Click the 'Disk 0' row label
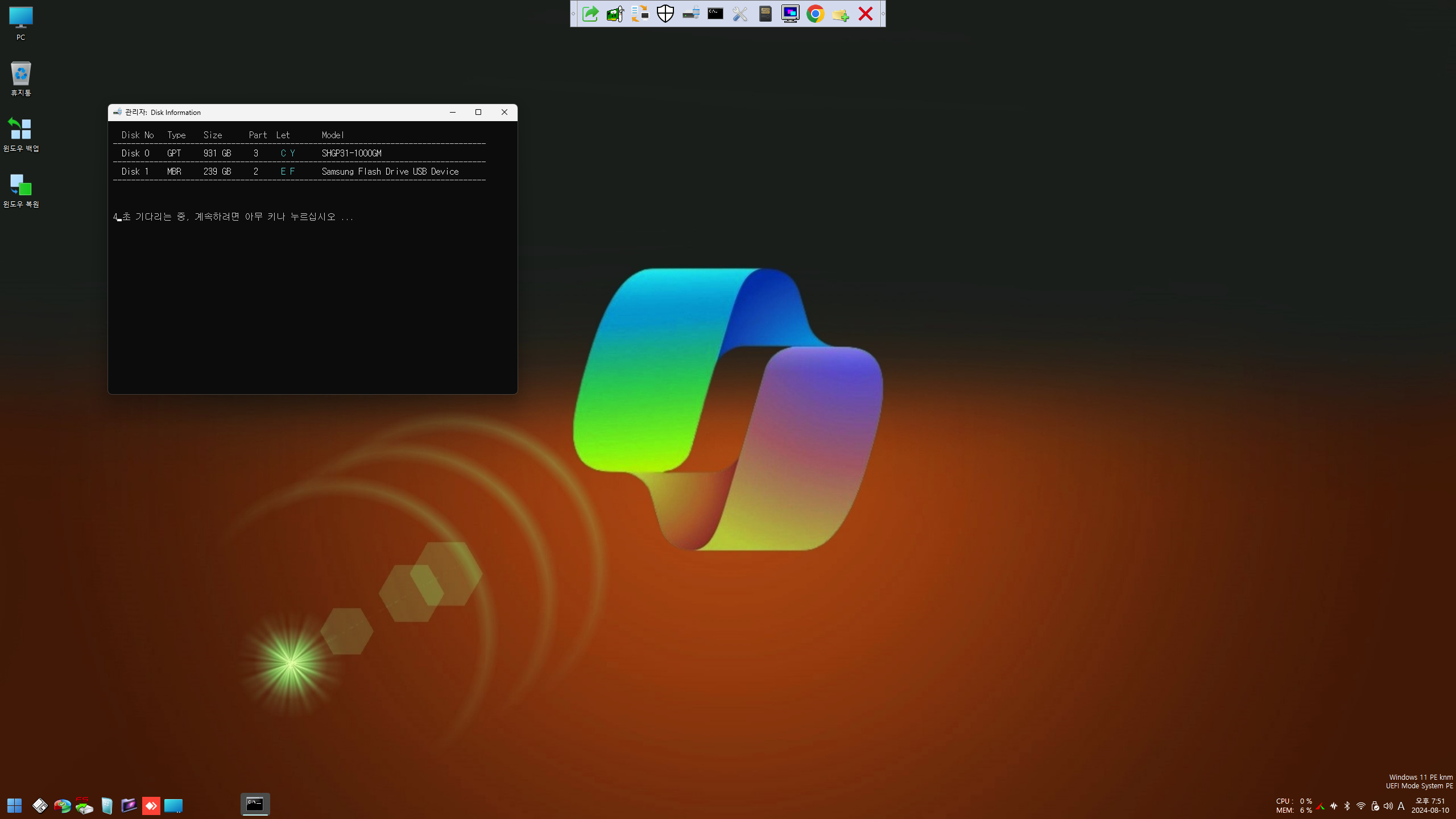Image resolution: width=1456 pixels, height=819 pixels. pos(135,153)
